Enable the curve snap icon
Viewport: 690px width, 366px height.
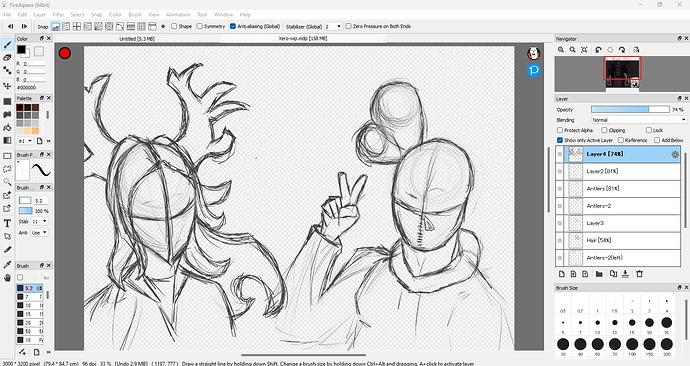pyautogui.click(x=120, y=26)
